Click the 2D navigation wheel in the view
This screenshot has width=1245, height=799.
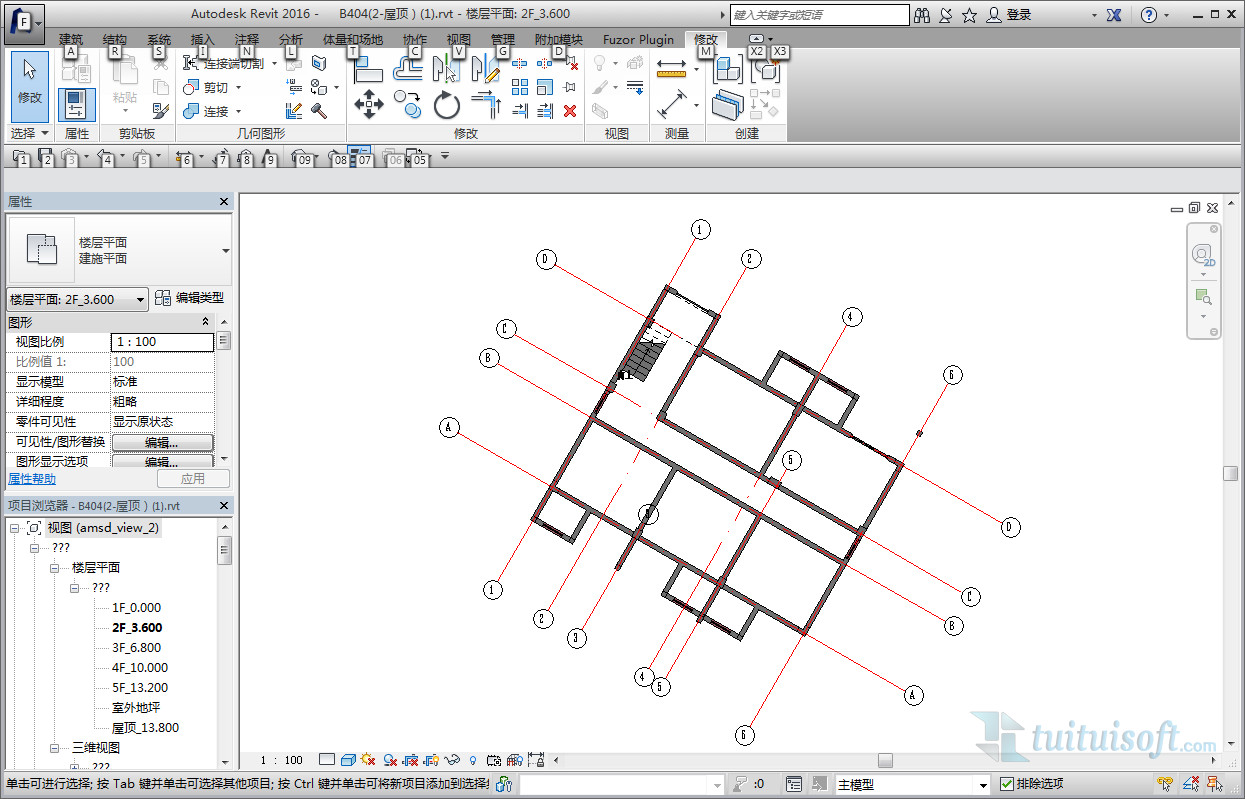pyautogui.click(x=1202, y=255)
